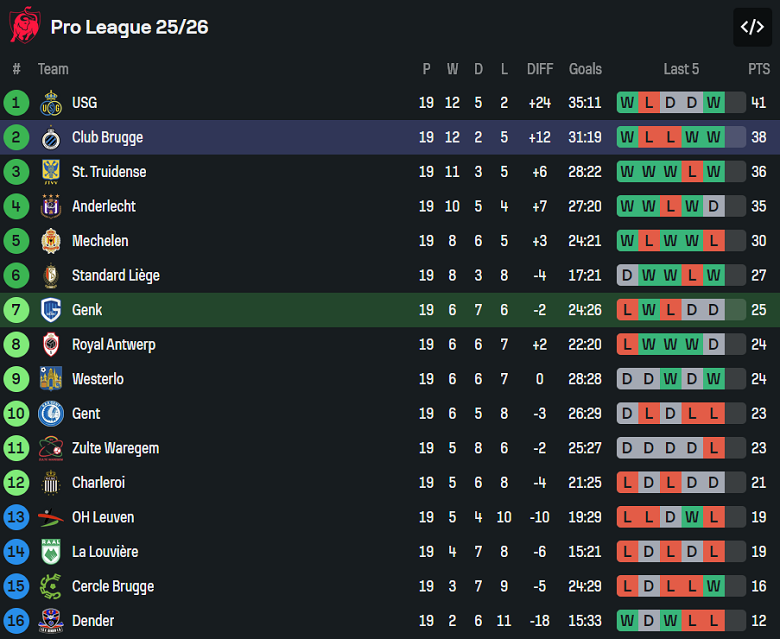Click the La Louvière crest icon
The width and height of the screenshot is (780, 639).
point(51,552)
